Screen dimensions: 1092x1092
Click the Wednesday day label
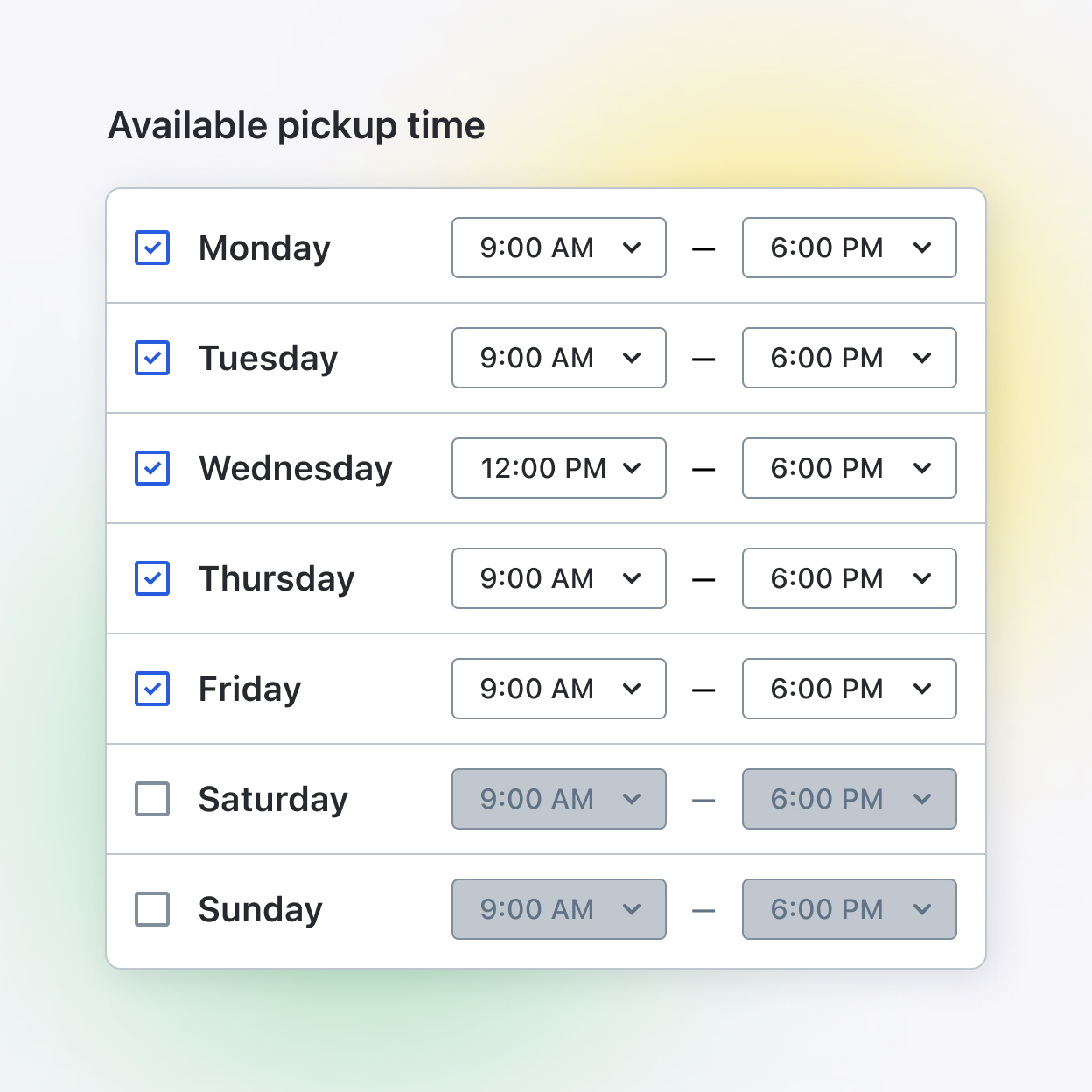pyautogui.click(x=295, y=469)
